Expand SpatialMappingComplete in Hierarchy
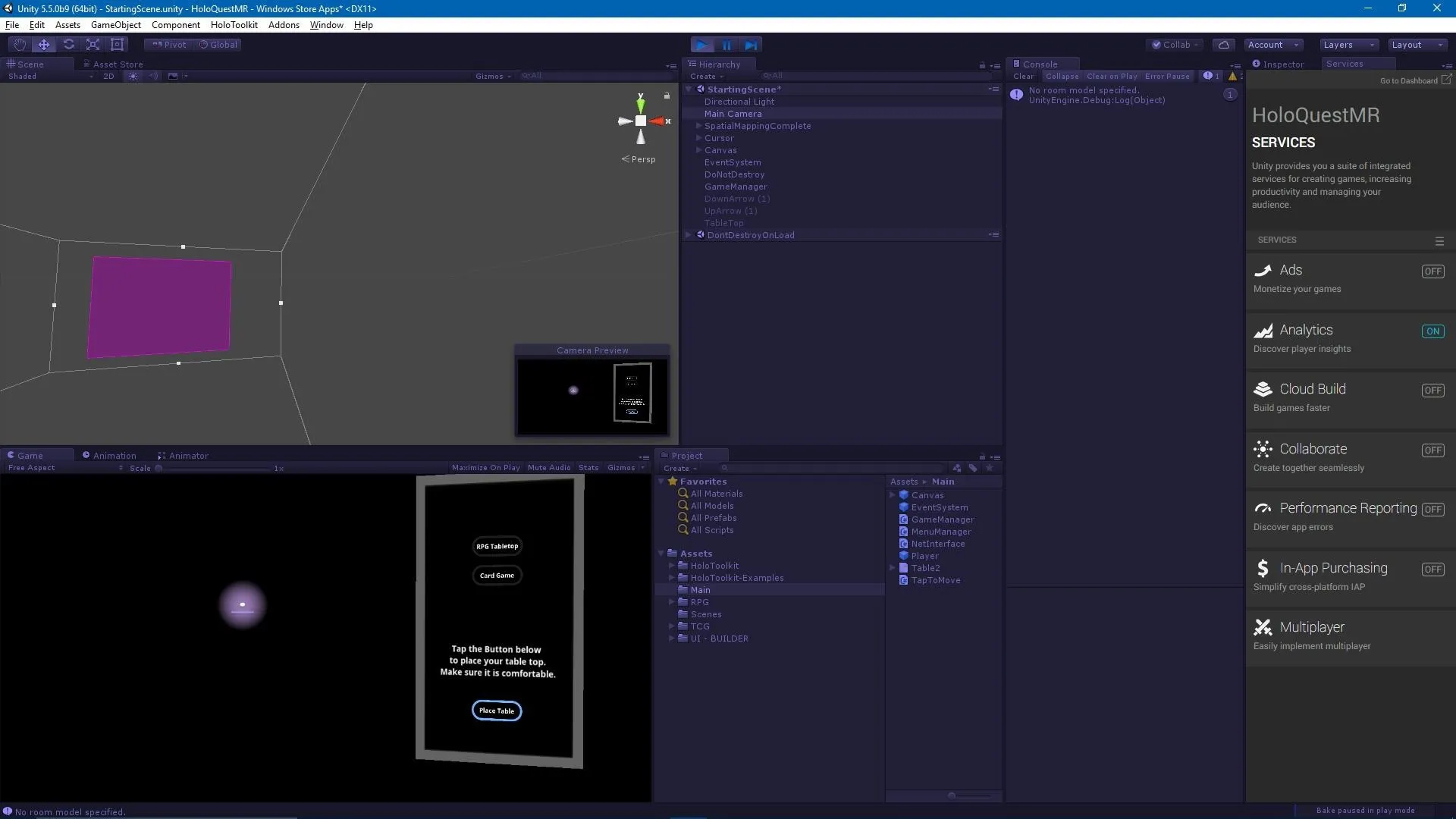 tap(698, 126)
